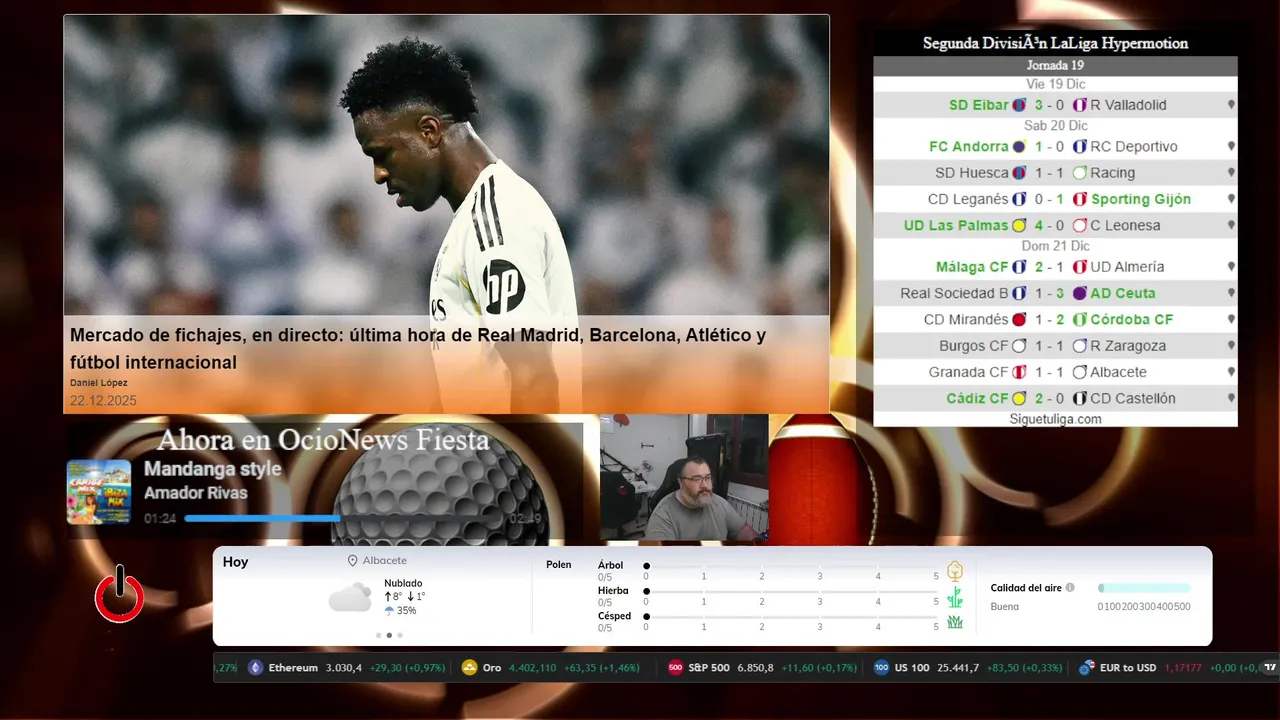Click the air quality index bar
1280x720 pixels.
[1144, 588]
